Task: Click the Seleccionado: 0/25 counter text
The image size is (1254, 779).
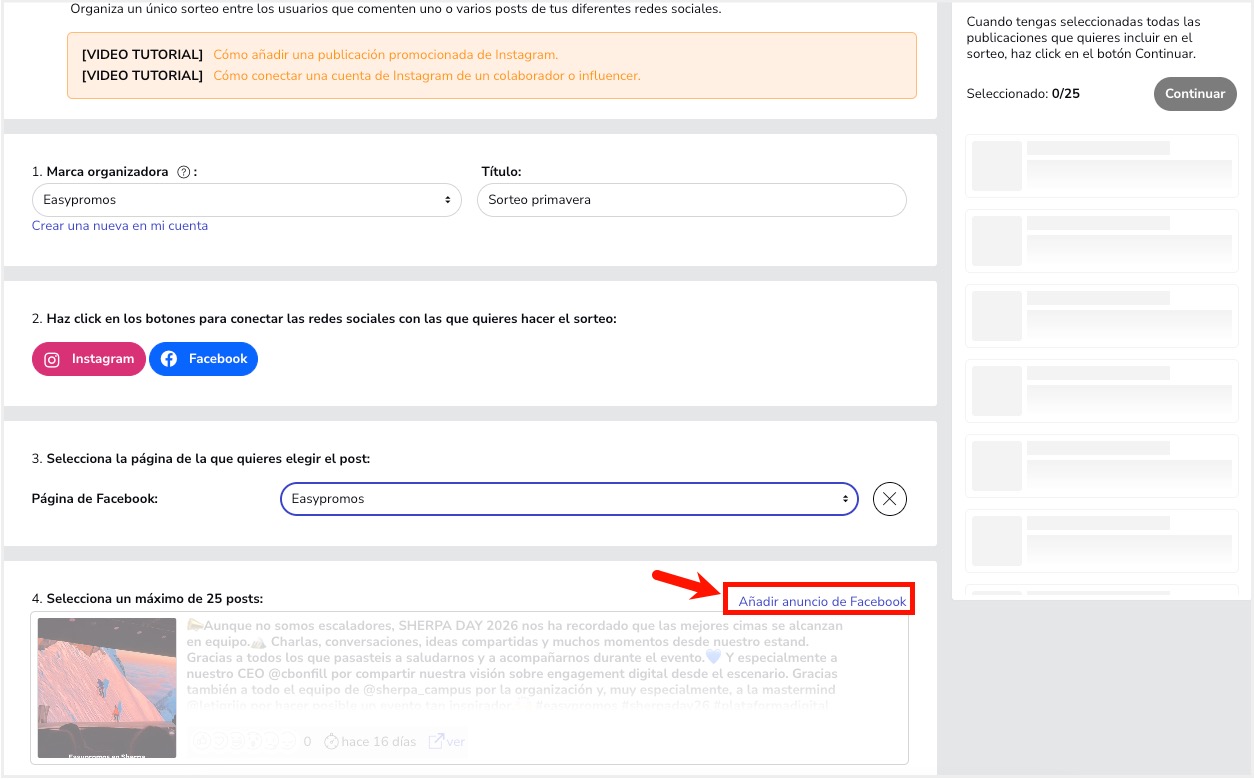Action: click(x=1023, y=94)
